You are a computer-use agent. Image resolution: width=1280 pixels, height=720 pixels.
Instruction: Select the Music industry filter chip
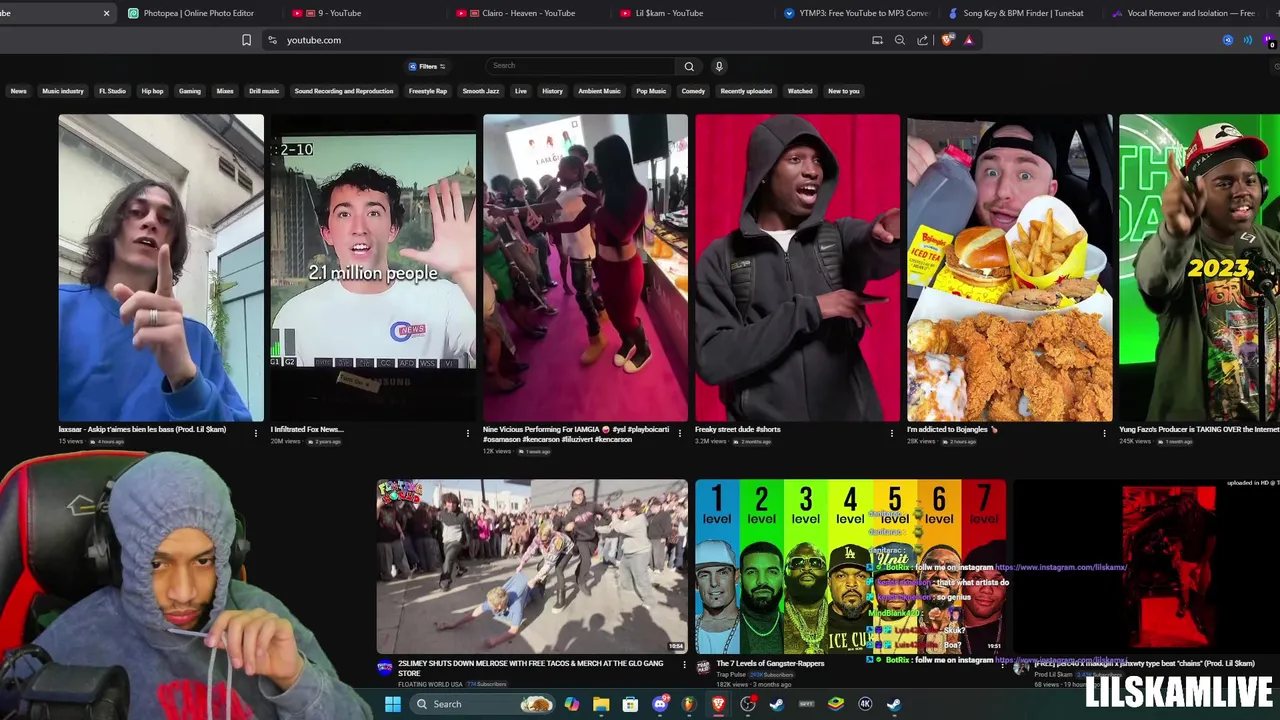pyautogui.click(x=63, y=91)
